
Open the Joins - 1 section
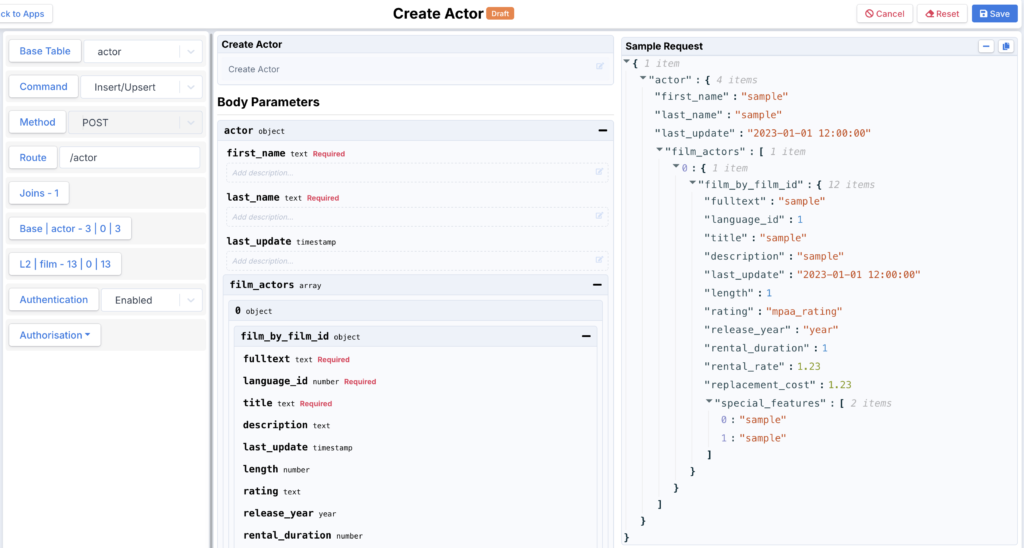coord(39,193)
